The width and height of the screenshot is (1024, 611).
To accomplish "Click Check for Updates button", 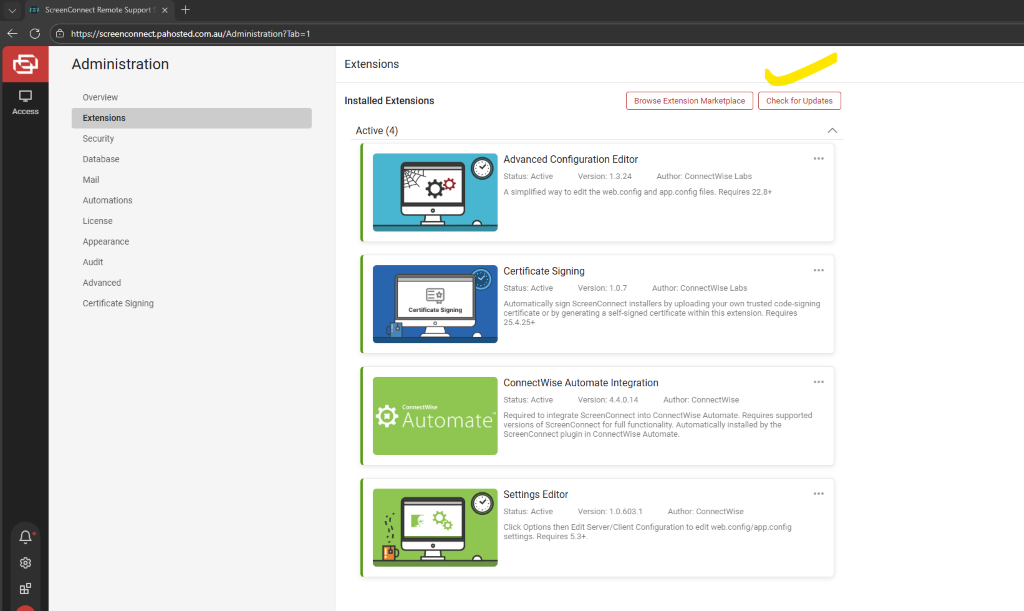I will pyautogui.click(x=799, y=101).
